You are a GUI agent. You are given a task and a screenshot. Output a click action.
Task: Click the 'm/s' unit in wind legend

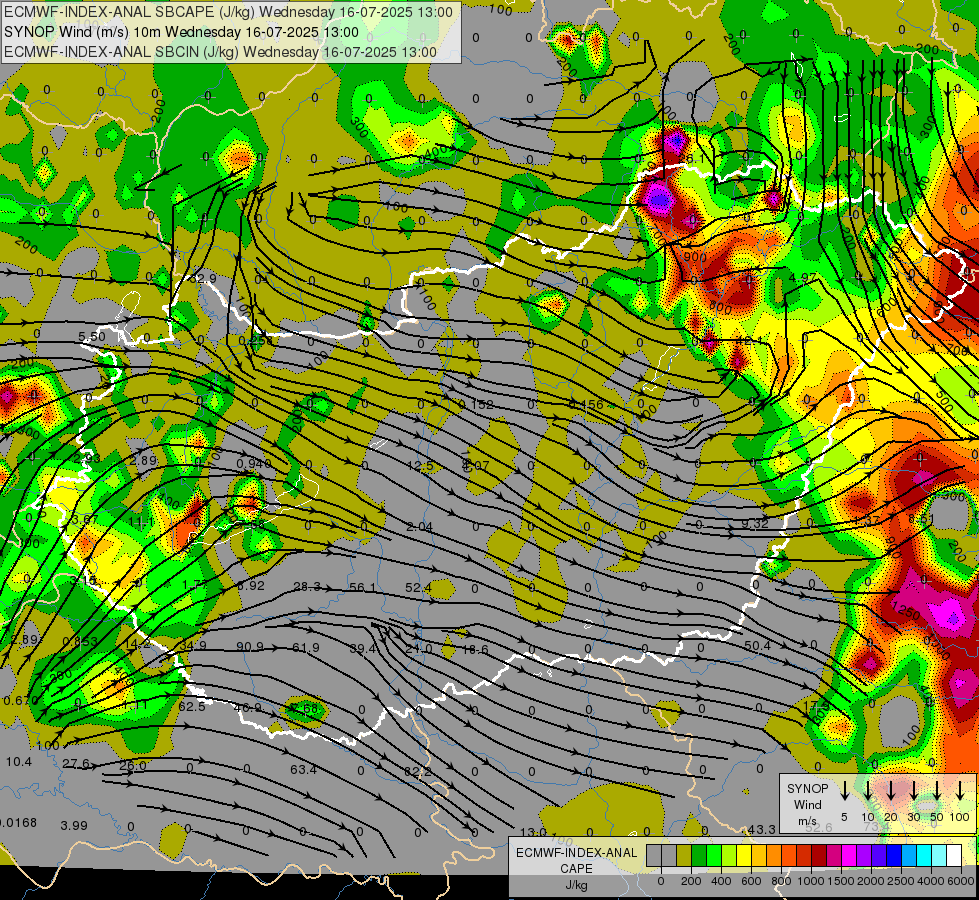(807, 821)
